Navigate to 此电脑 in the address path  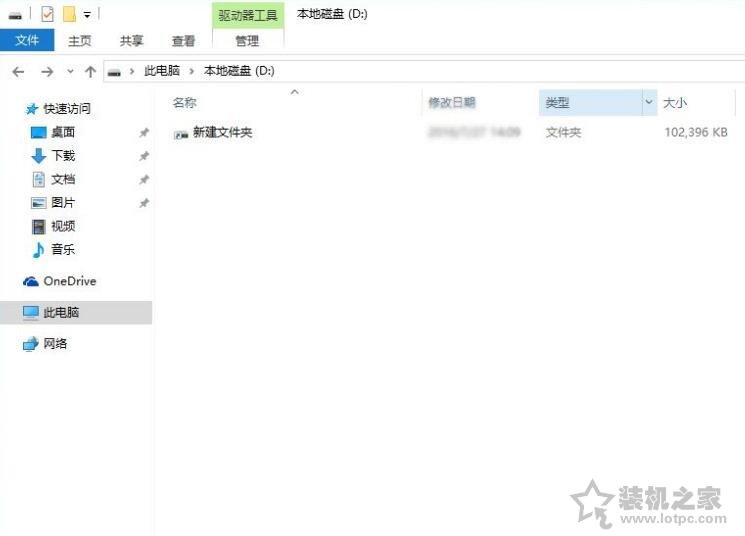coord(162,71)
